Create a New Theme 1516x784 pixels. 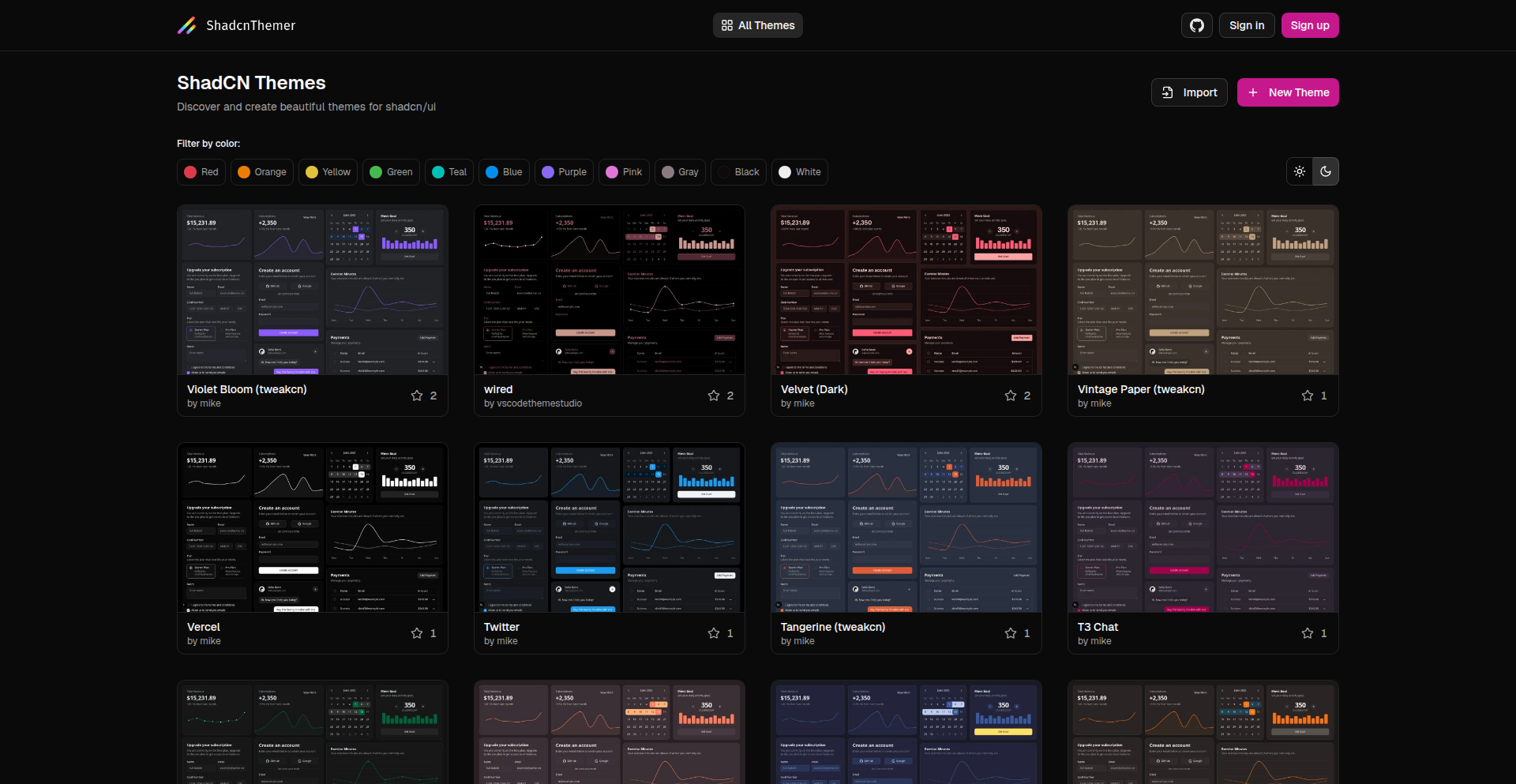tap(1288, 92)
